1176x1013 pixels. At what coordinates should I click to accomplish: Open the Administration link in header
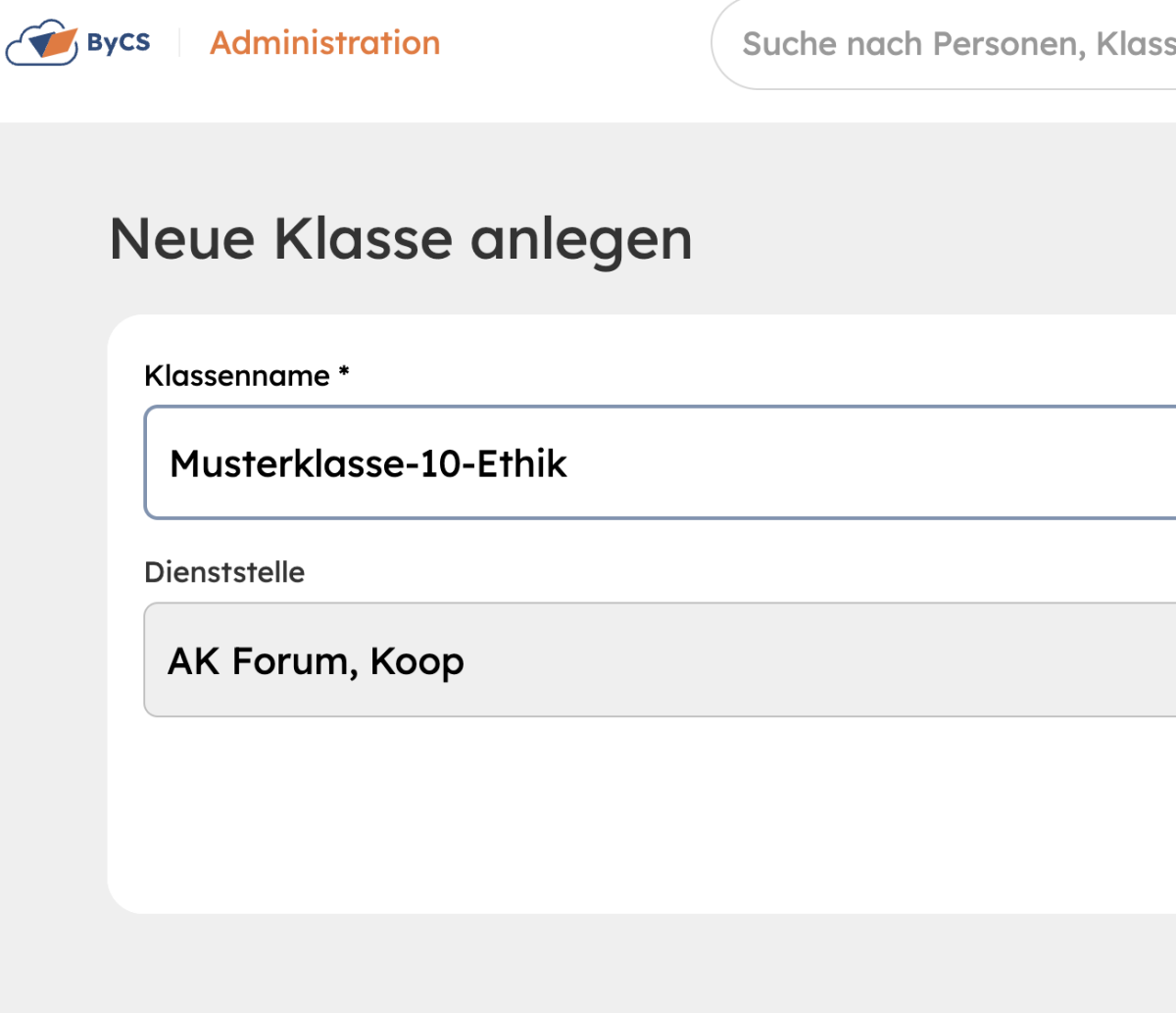point(325,43)
